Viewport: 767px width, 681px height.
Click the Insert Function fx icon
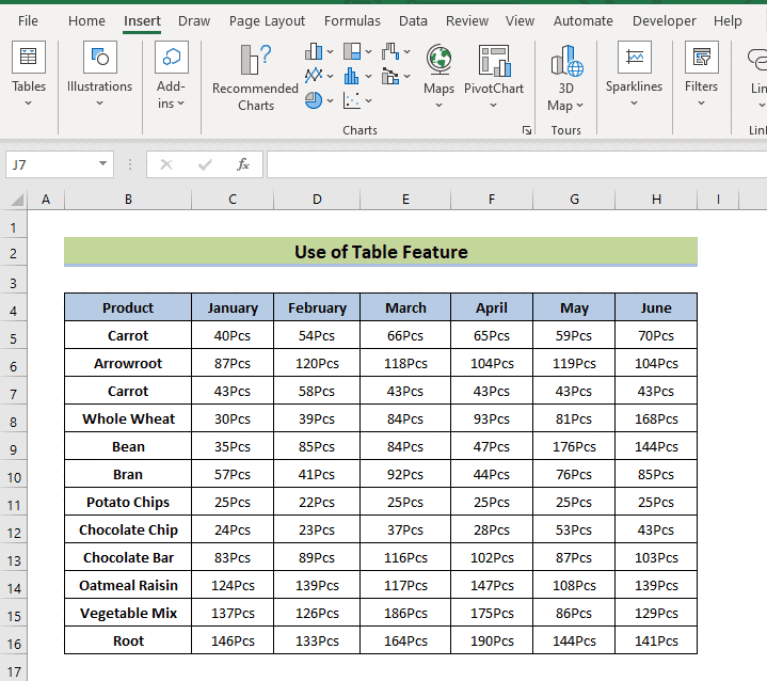[x=243, y=164]
